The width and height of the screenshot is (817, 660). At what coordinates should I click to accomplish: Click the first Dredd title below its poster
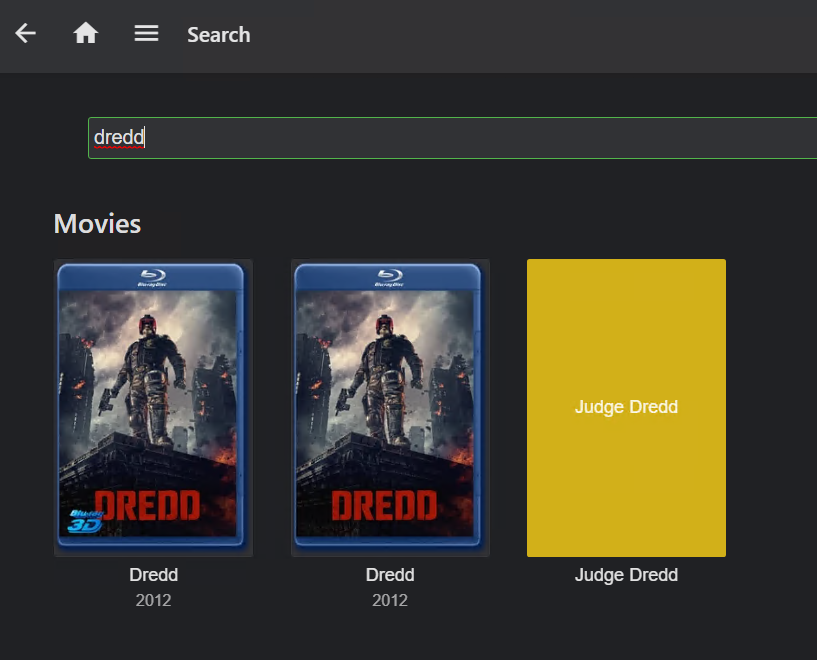(x=153, y=574)
